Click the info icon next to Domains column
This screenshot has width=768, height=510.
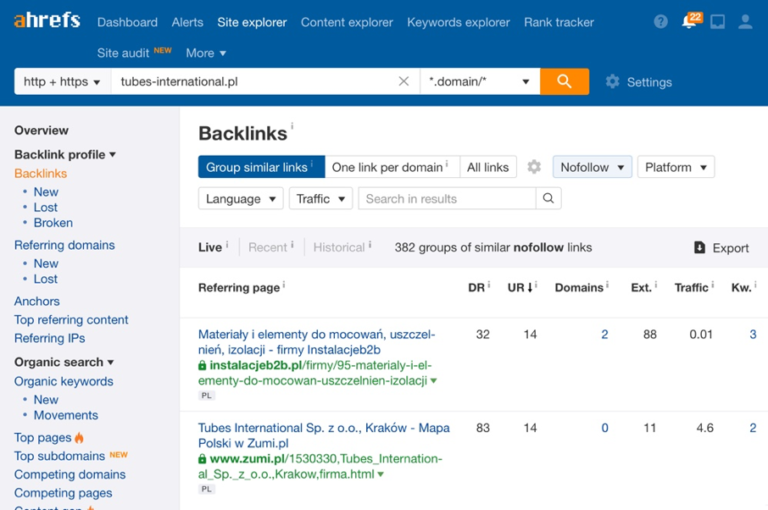(607, 285)
